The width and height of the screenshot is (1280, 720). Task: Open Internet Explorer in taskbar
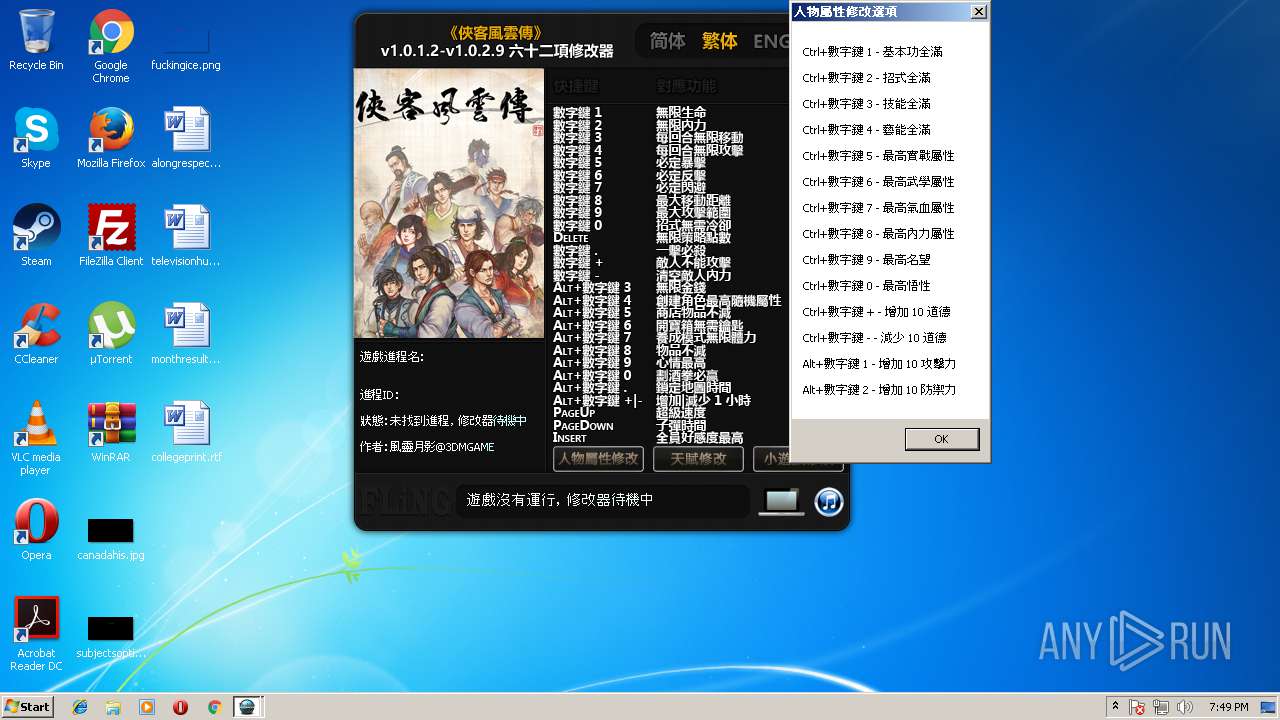click(80, 707)
